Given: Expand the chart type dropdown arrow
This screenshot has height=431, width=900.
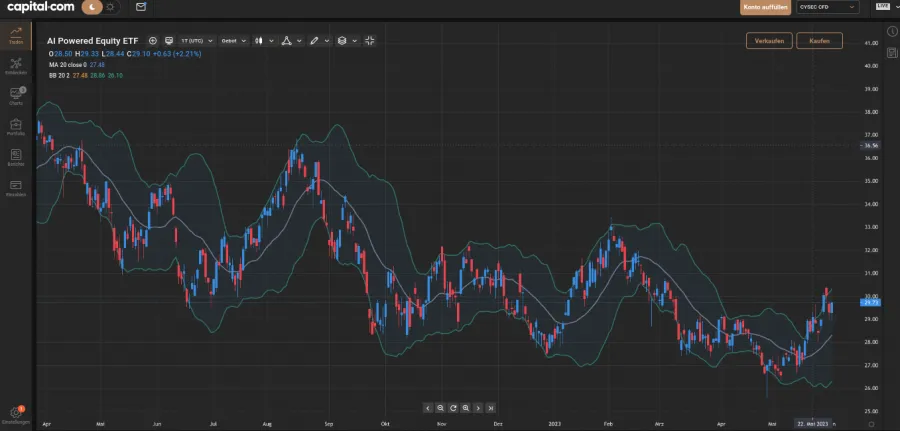Looking at the screenshot, I should pyautogui.click(x=271, y=41).
